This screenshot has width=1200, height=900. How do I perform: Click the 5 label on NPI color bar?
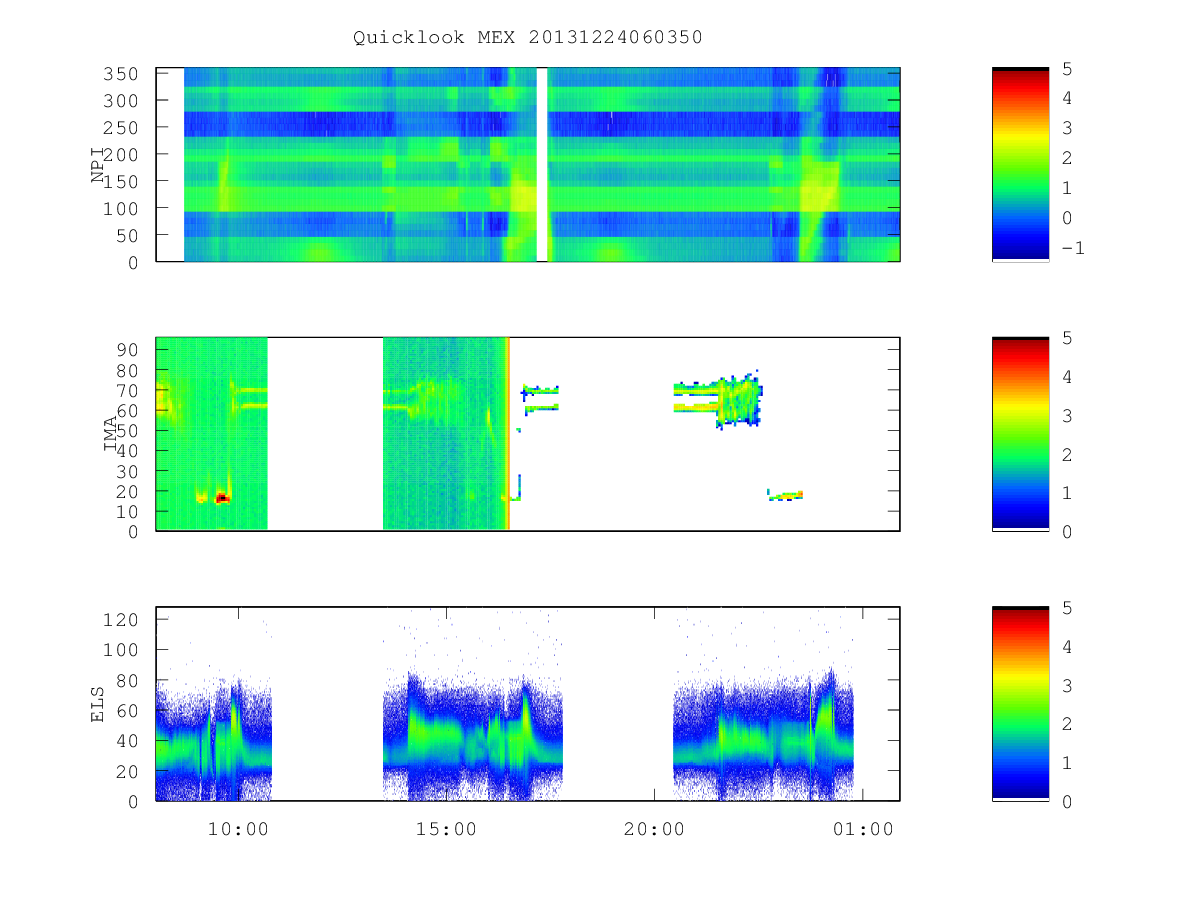tap(1066, 68)
